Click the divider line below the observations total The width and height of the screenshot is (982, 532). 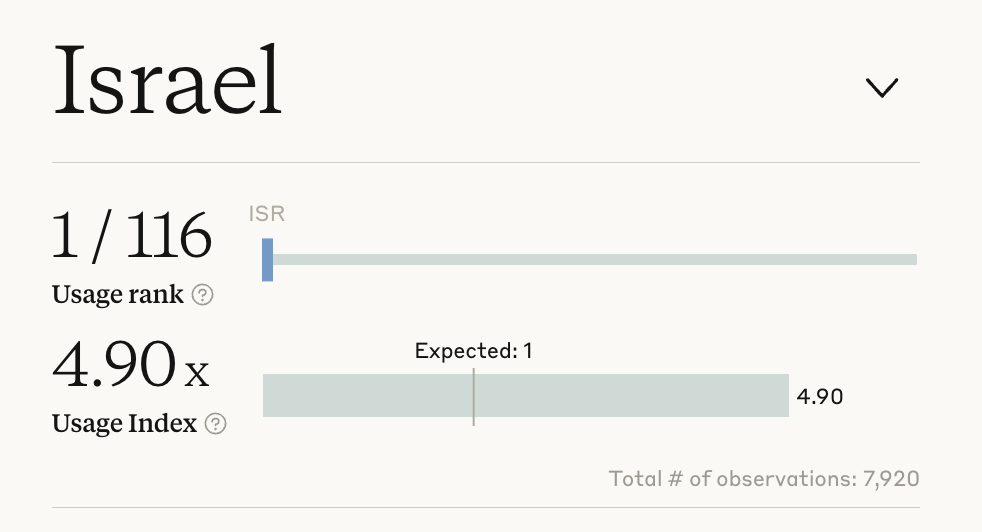[486, 508]
